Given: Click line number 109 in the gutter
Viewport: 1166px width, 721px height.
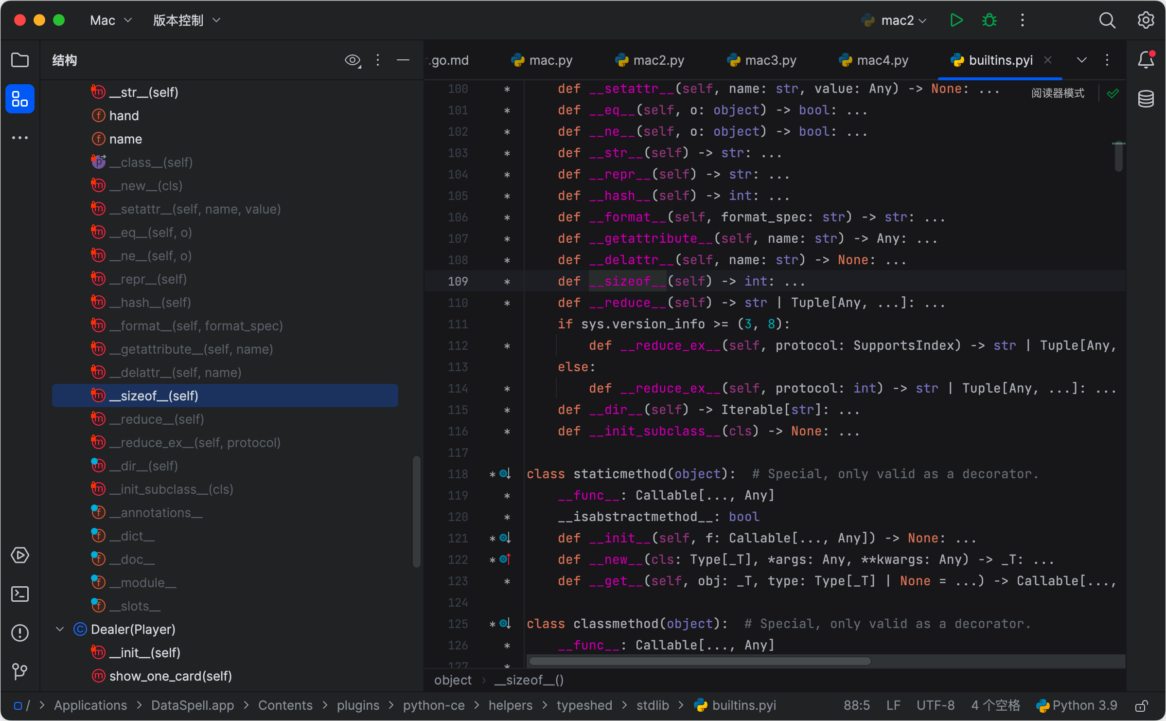Looking at the screenshot, I should coord(458,282).
